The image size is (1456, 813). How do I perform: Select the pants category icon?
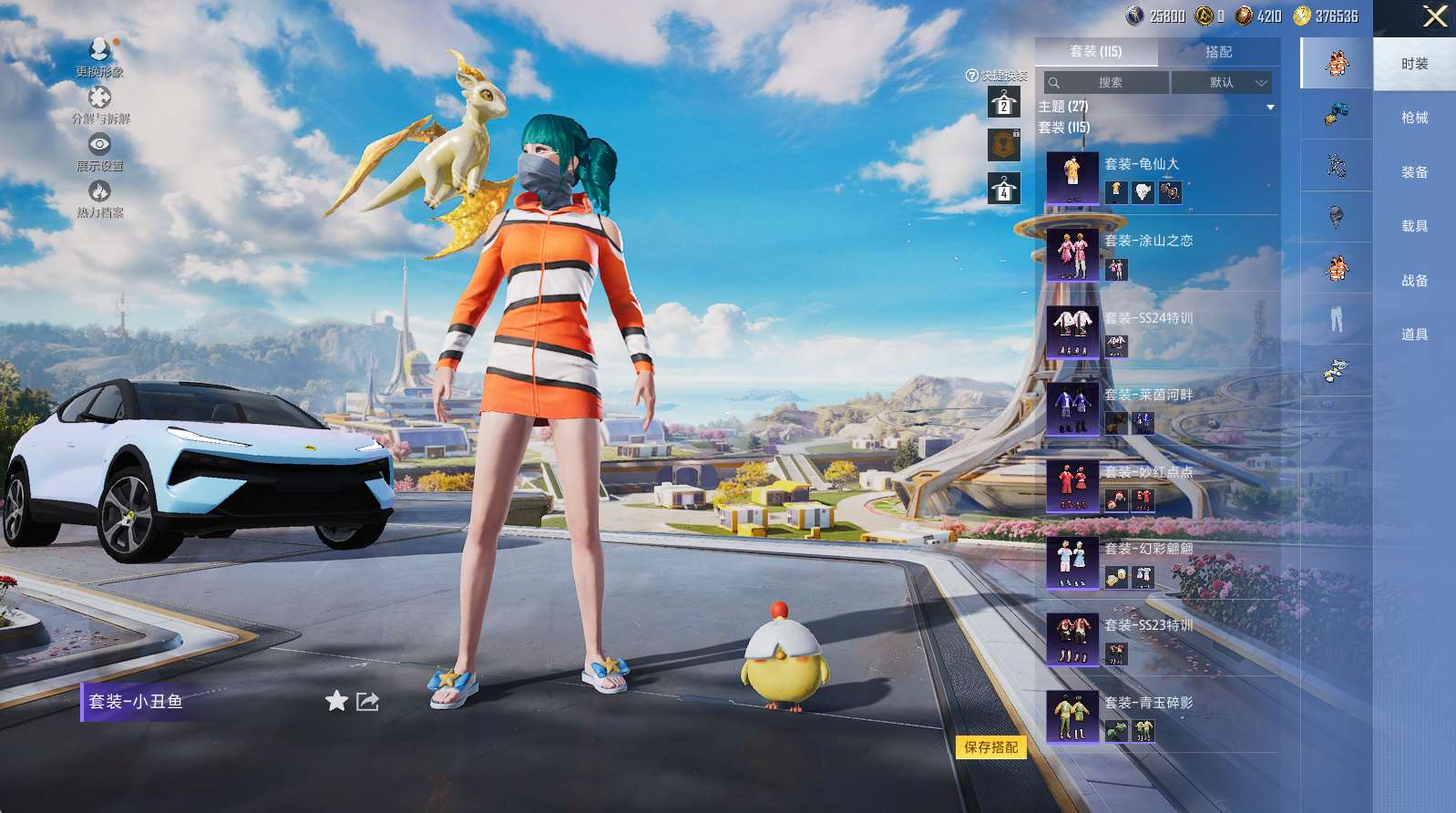click(1336, 319)
